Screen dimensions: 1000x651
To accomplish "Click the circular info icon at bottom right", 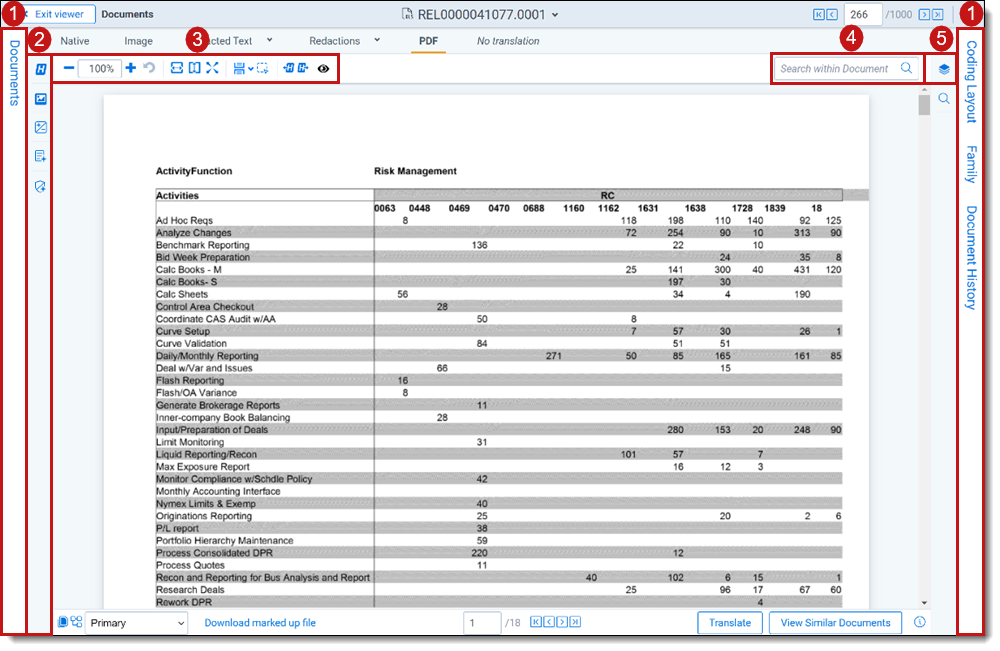I will click(920, 622).
